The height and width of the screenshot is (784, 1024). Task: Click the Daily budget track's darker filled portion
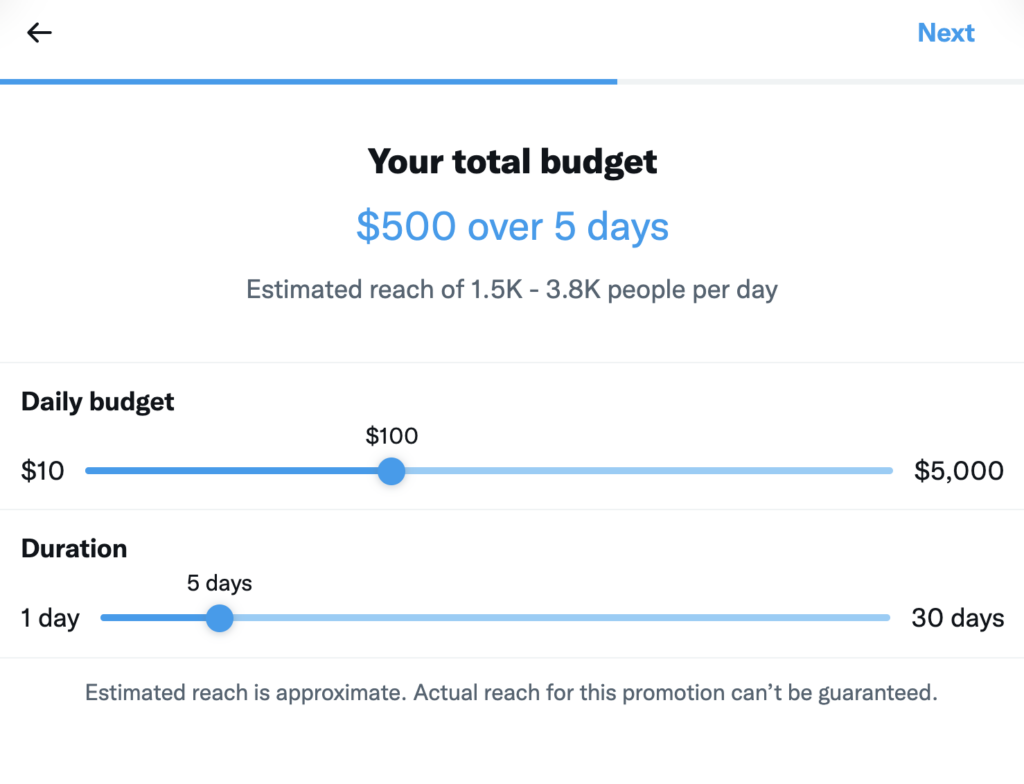(230, 471)
